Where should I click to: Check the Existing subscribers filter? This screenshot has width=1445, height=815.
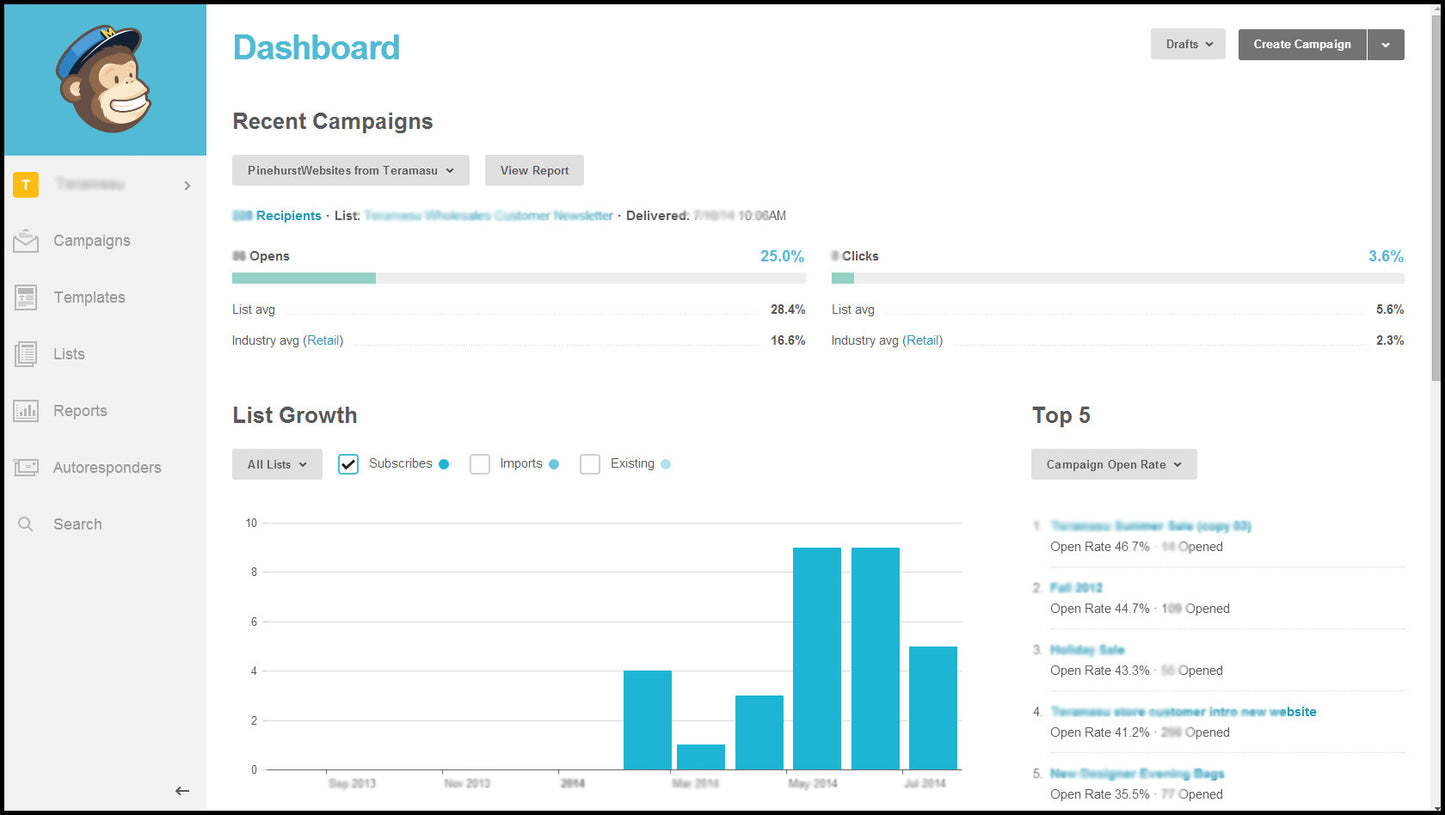(590, 464)
